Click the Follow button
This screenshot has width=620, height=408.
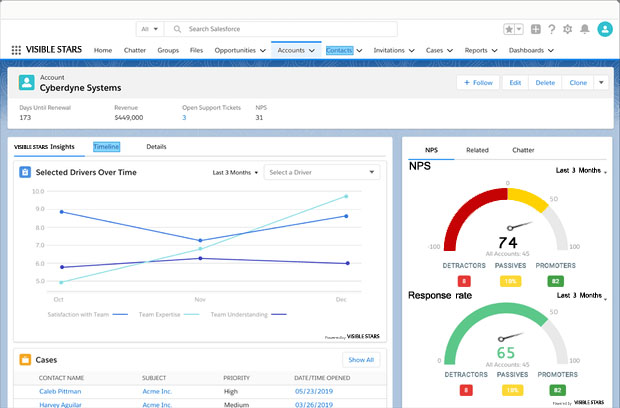(479, 82)
